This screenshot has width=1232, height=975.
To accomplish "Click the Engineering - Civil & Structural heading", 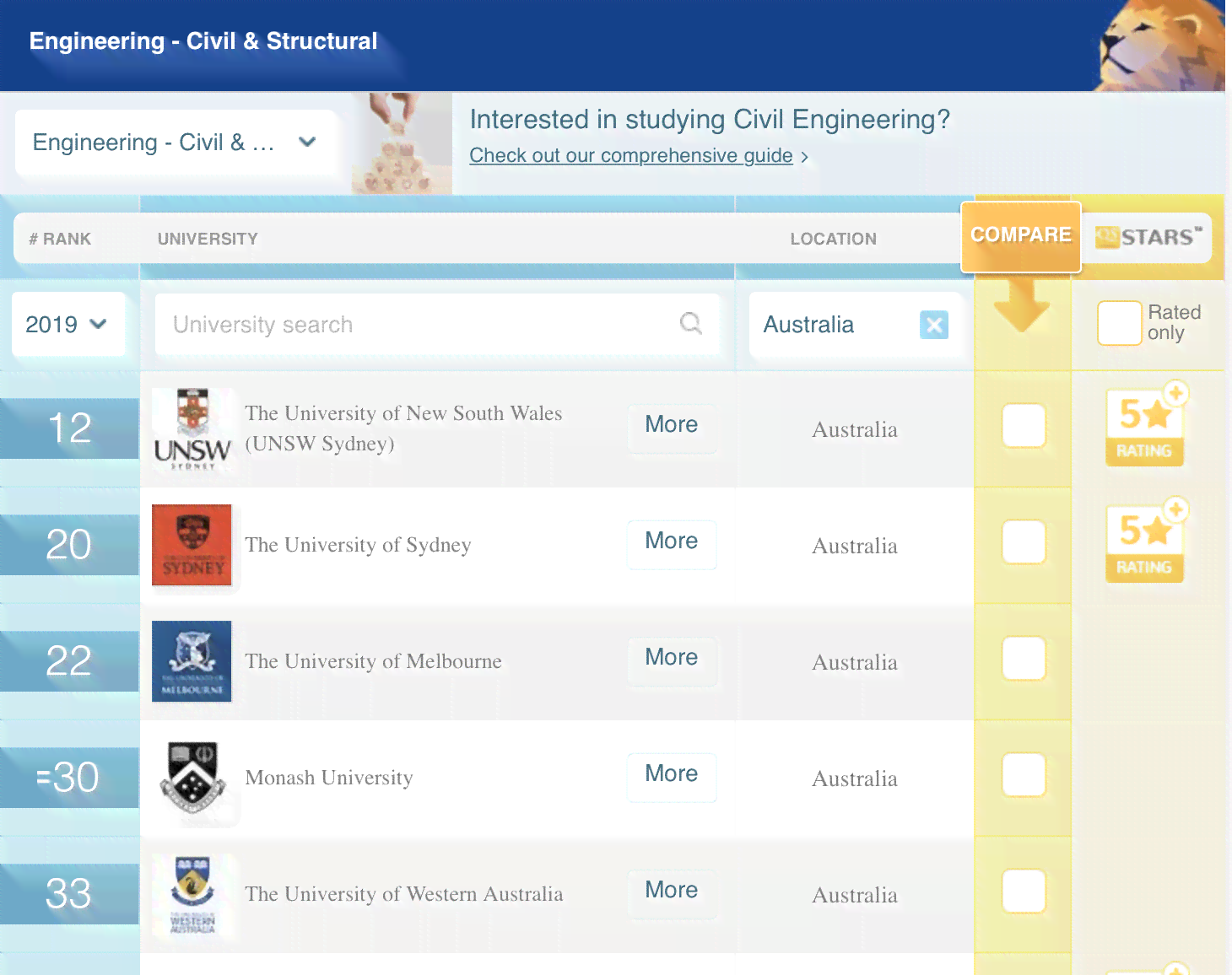I will click(203, 41).
